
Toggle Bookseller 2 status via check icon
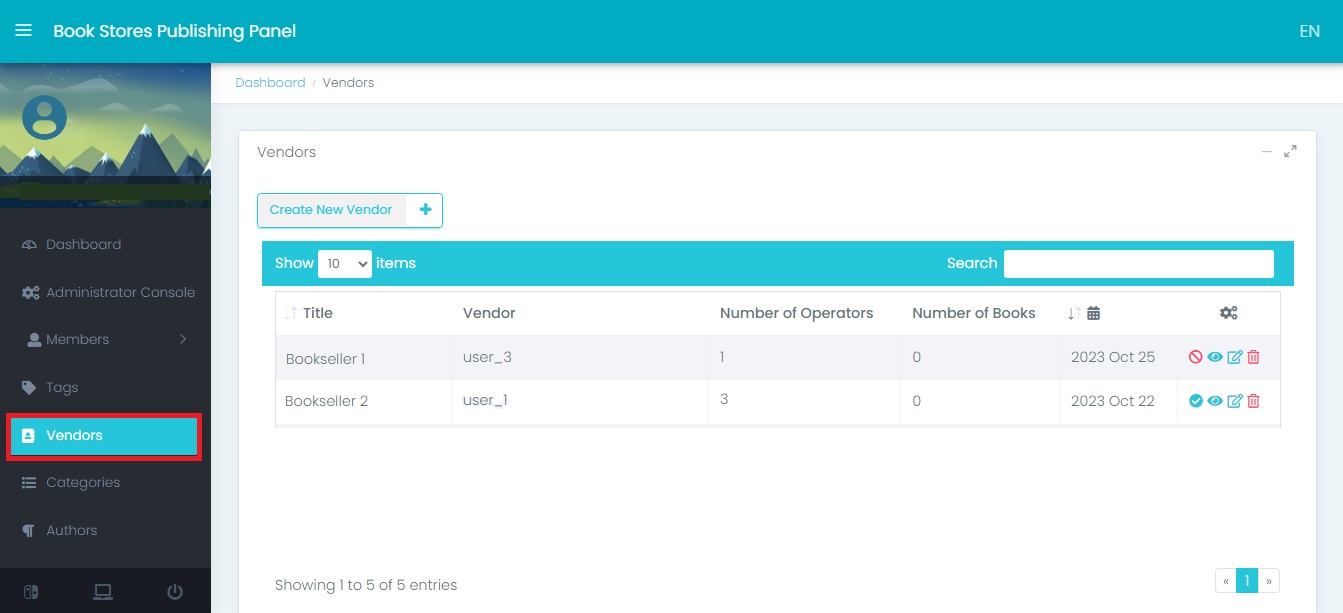click(1195, 401)
